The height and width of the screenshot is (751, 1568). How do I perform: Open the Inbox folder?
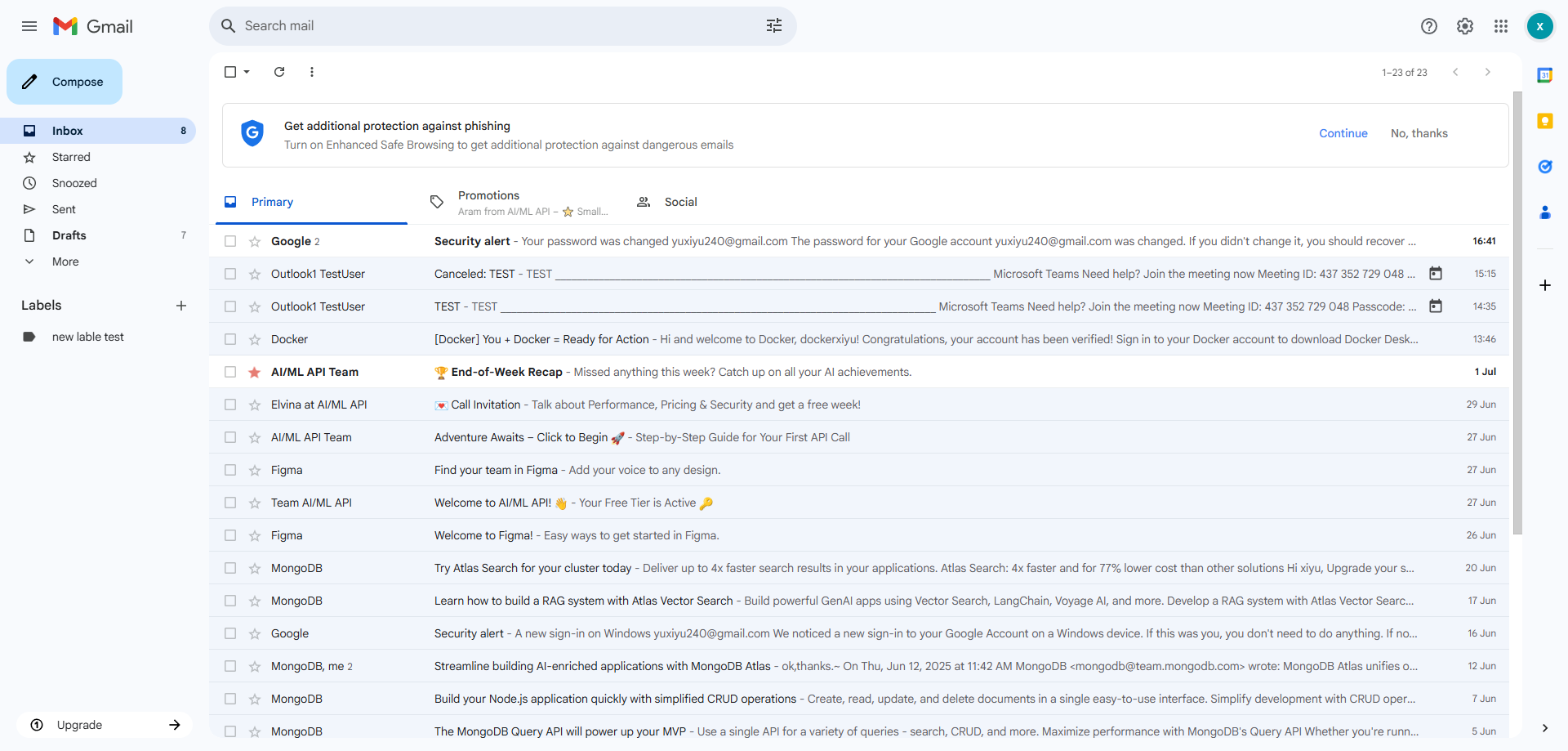click(98, 131)
